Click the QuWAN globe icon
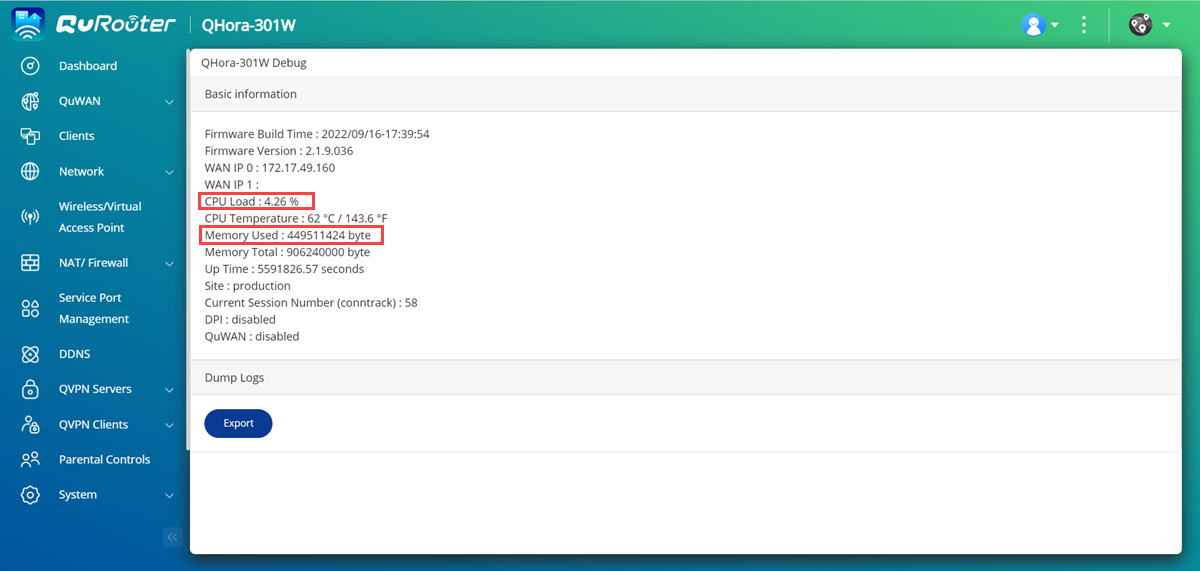Viewport: 1200px width, 571px height. tap(30, 101)
